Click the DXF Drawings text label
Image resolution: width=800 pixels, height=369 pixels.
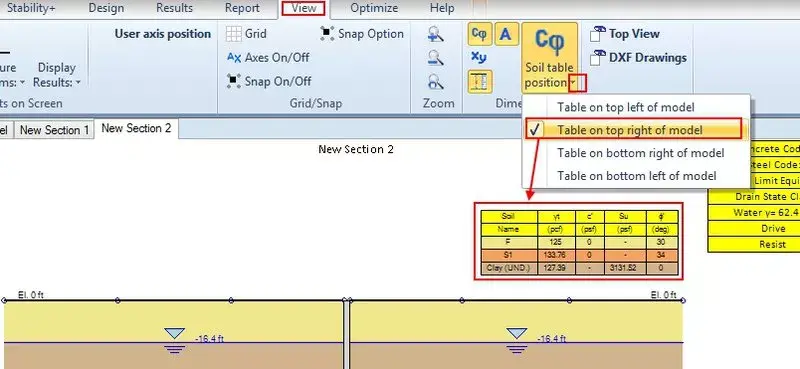pos(648,58)
